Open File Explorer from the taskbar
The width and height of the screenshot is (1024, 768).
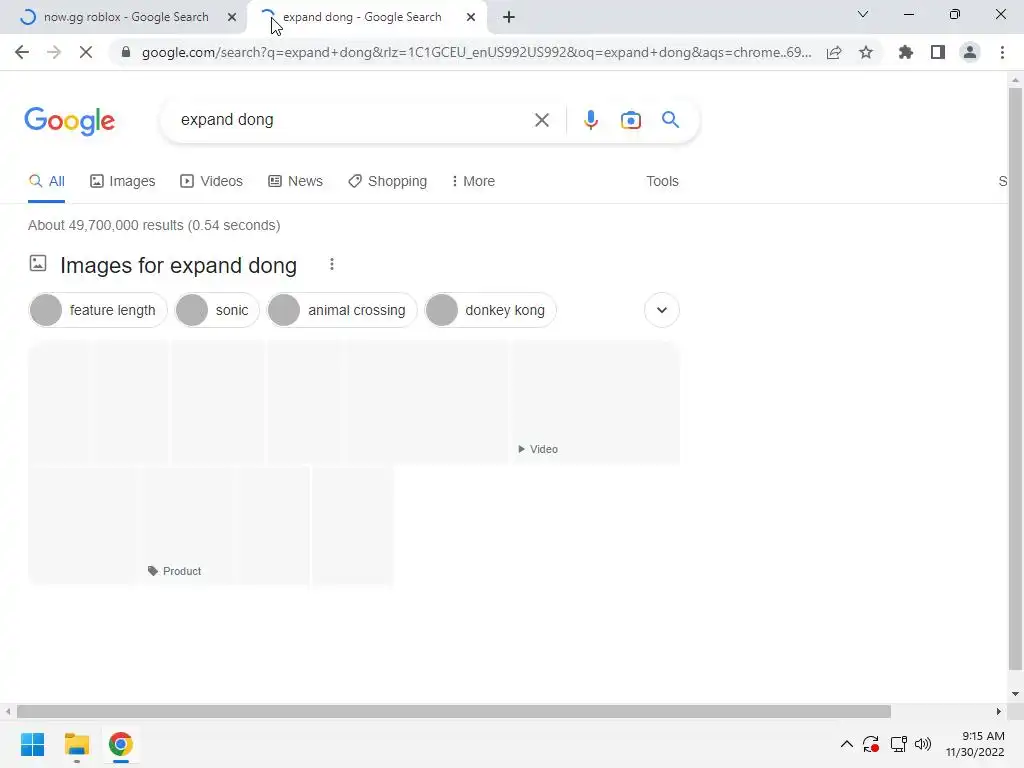(76, 744)
